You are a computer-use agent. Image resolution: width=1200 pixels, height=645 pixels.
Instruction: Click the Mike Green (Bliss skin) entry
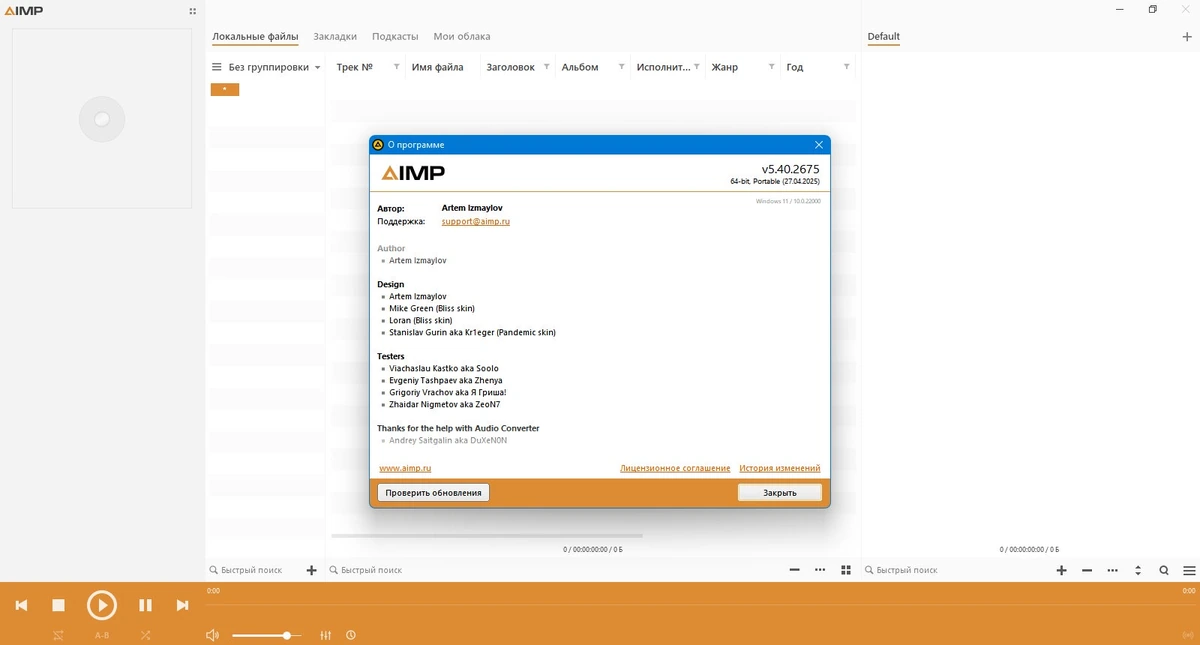click(432, 308)
